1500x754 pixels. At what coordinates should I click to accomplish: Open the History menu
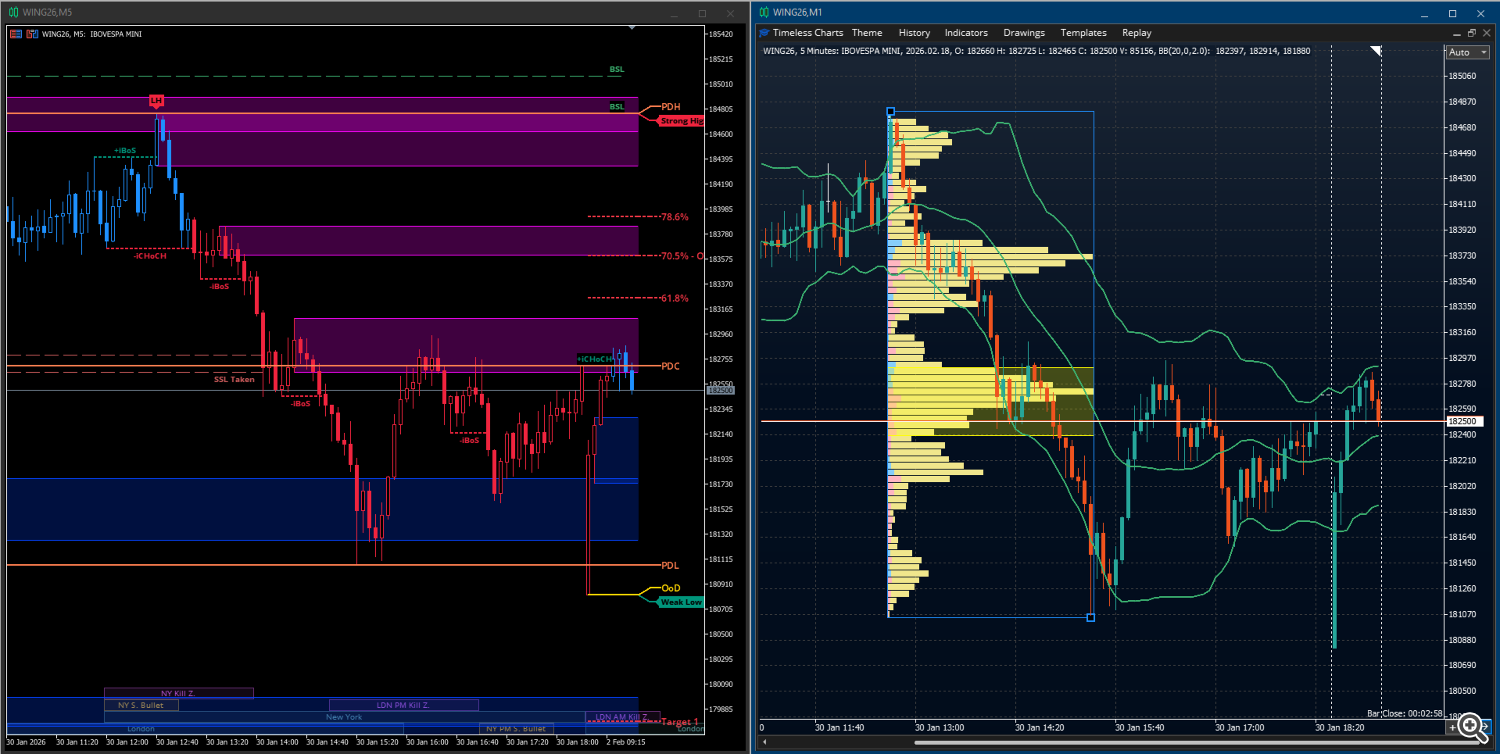click(914, 33)
